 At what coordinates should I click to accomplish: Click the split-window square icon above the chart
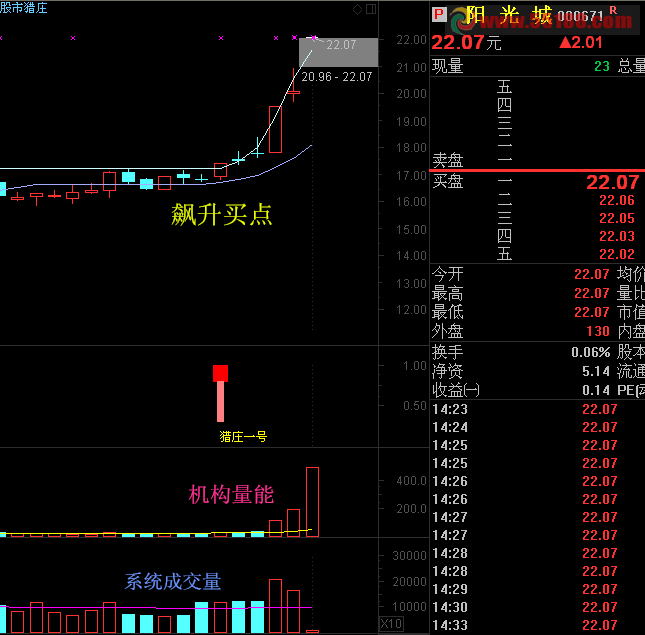coord(371,9)
